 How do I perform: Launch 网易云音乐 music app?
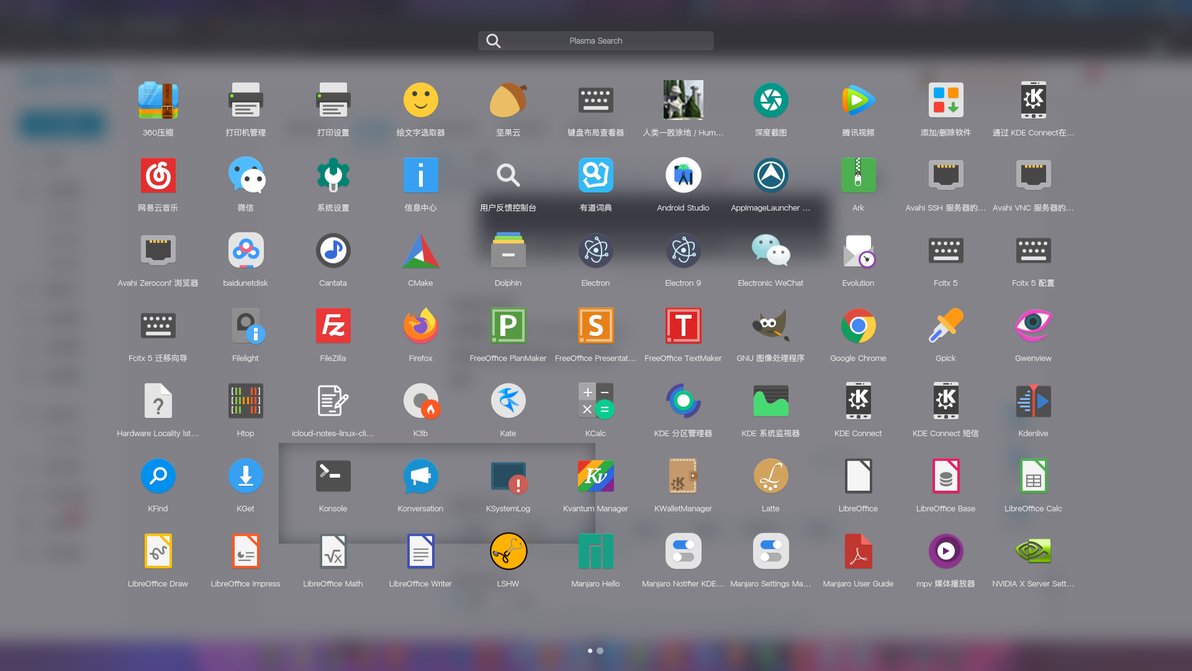(158, 176)
